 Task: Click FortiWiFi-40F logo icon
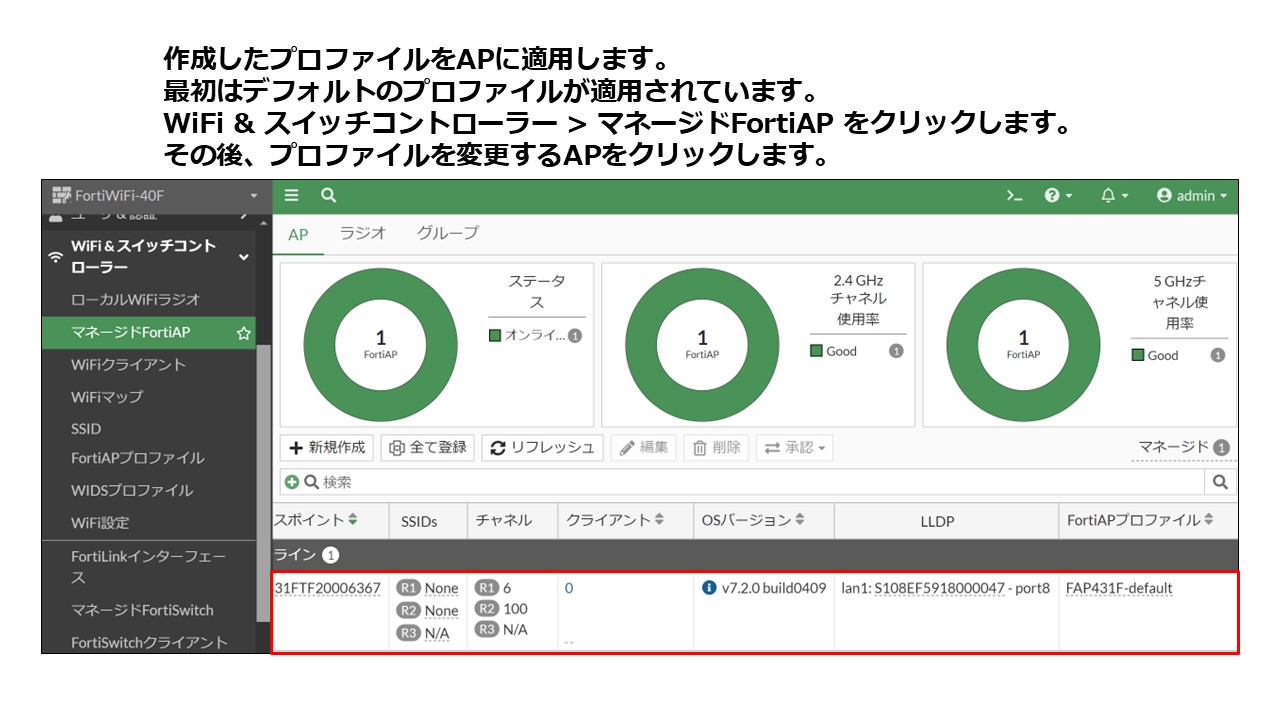point(60,195)
